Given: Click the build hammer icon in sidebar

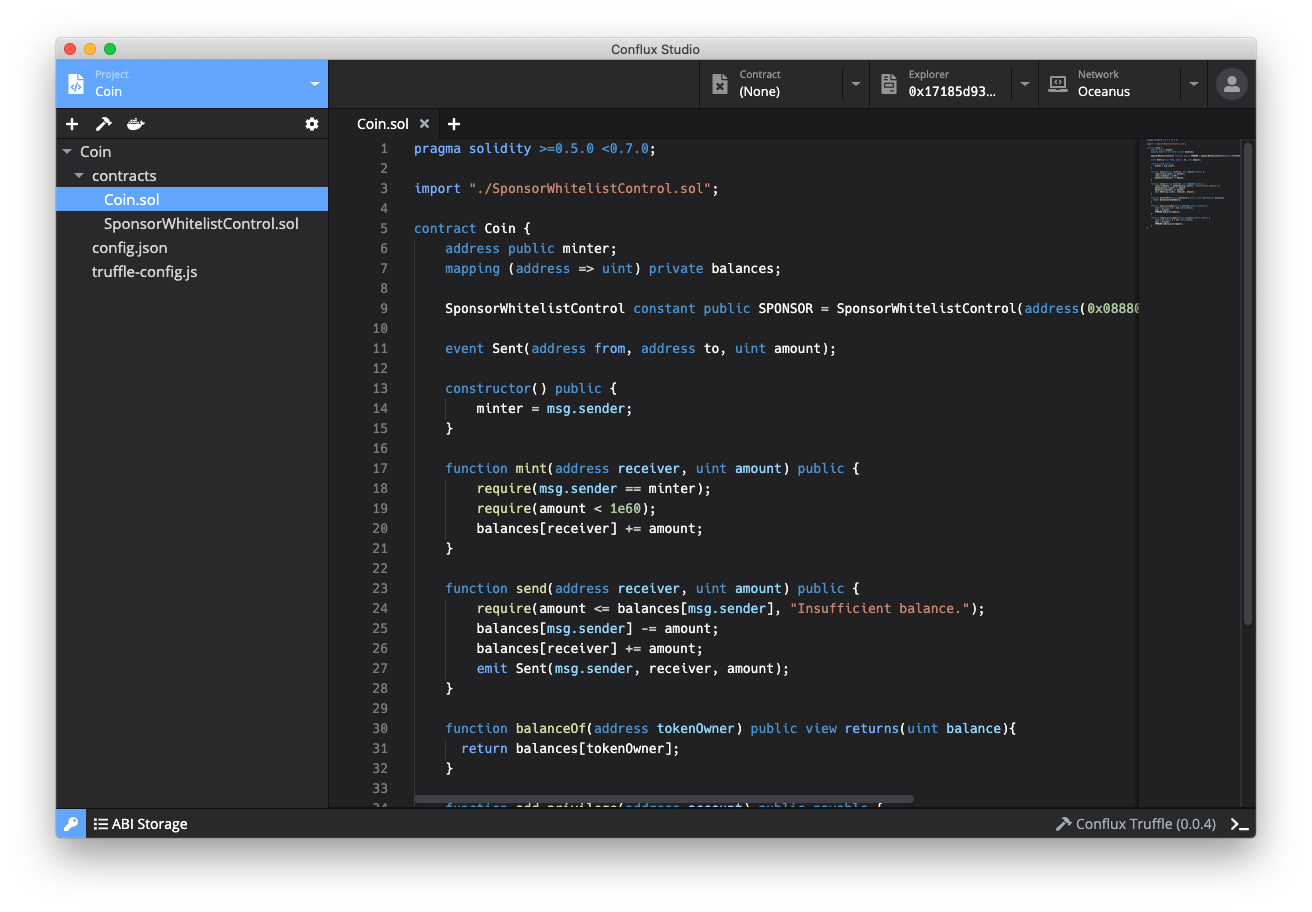Looking at the screenshot, I should pos(103,124).
